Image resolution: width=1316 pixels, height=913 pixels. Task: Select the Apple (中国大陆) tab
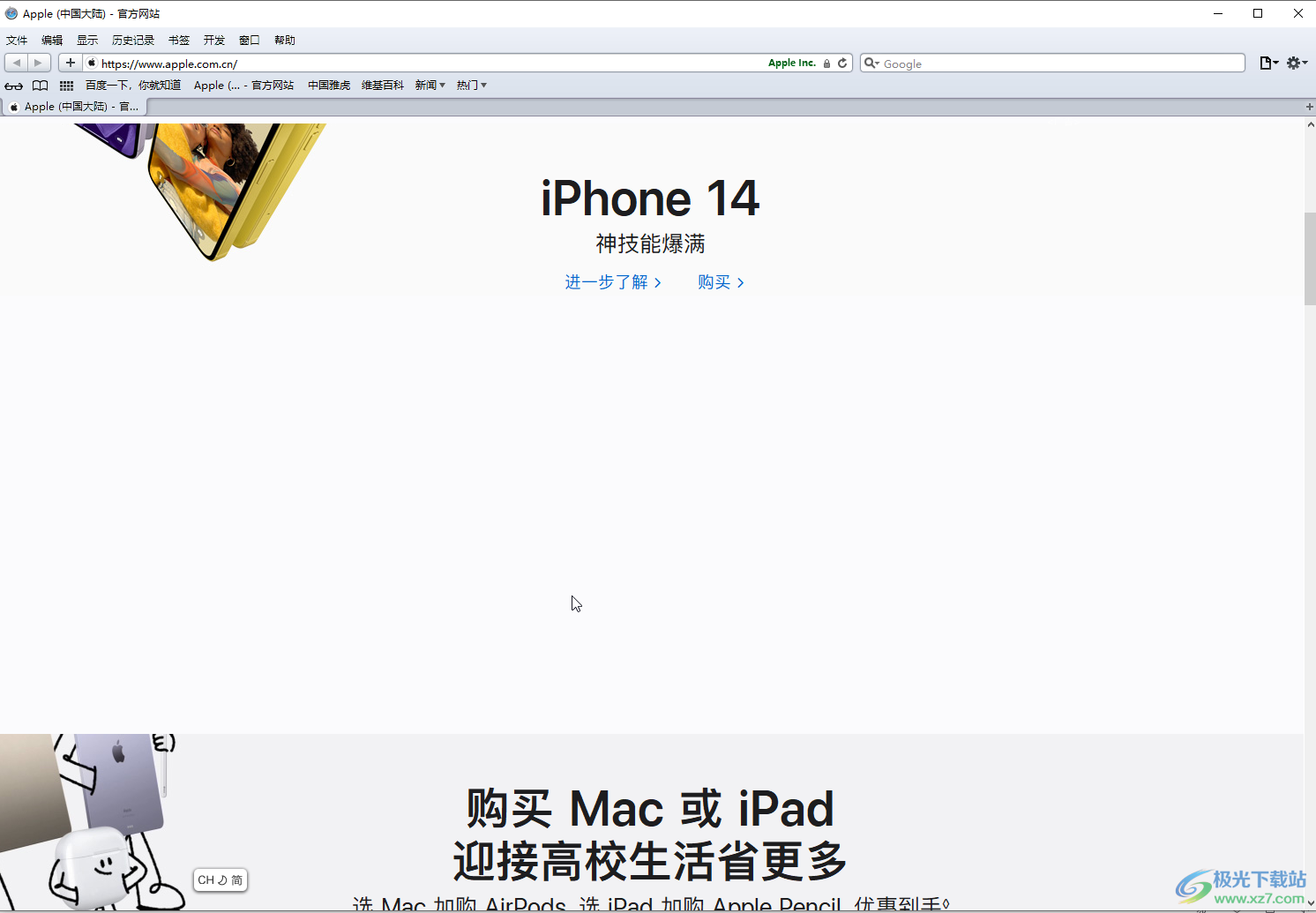pyautogui.click(x=74, y=107)
